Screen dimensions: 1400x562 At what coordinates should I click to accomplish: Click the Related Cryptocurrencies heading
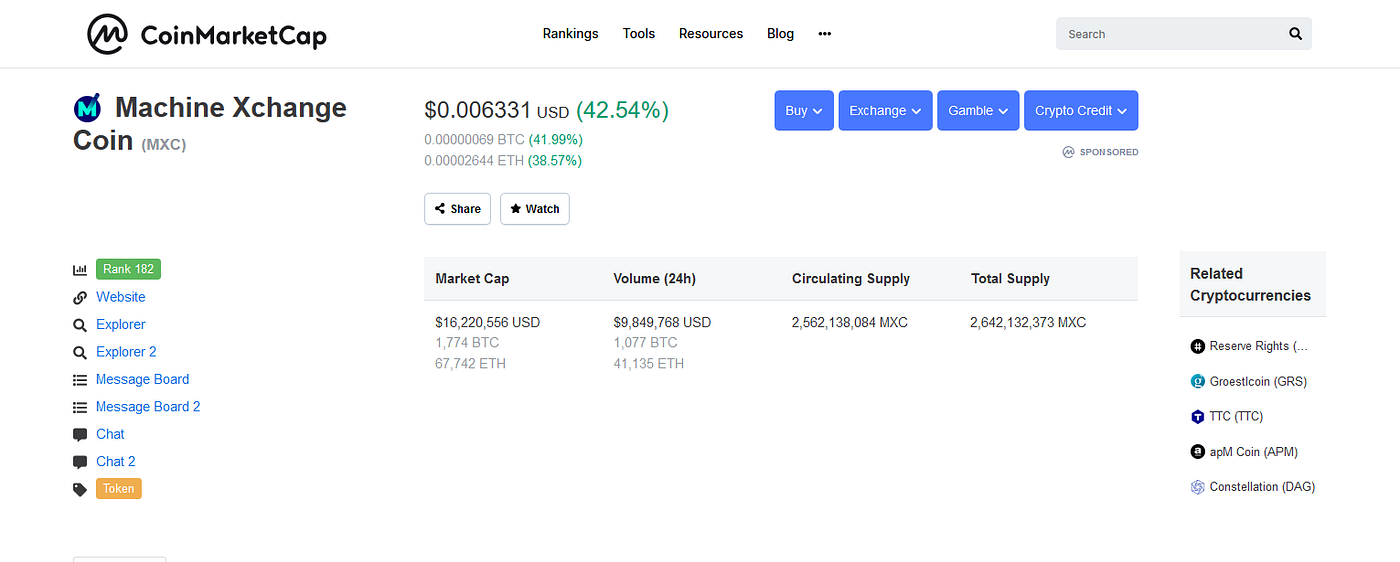[1250, 285]
